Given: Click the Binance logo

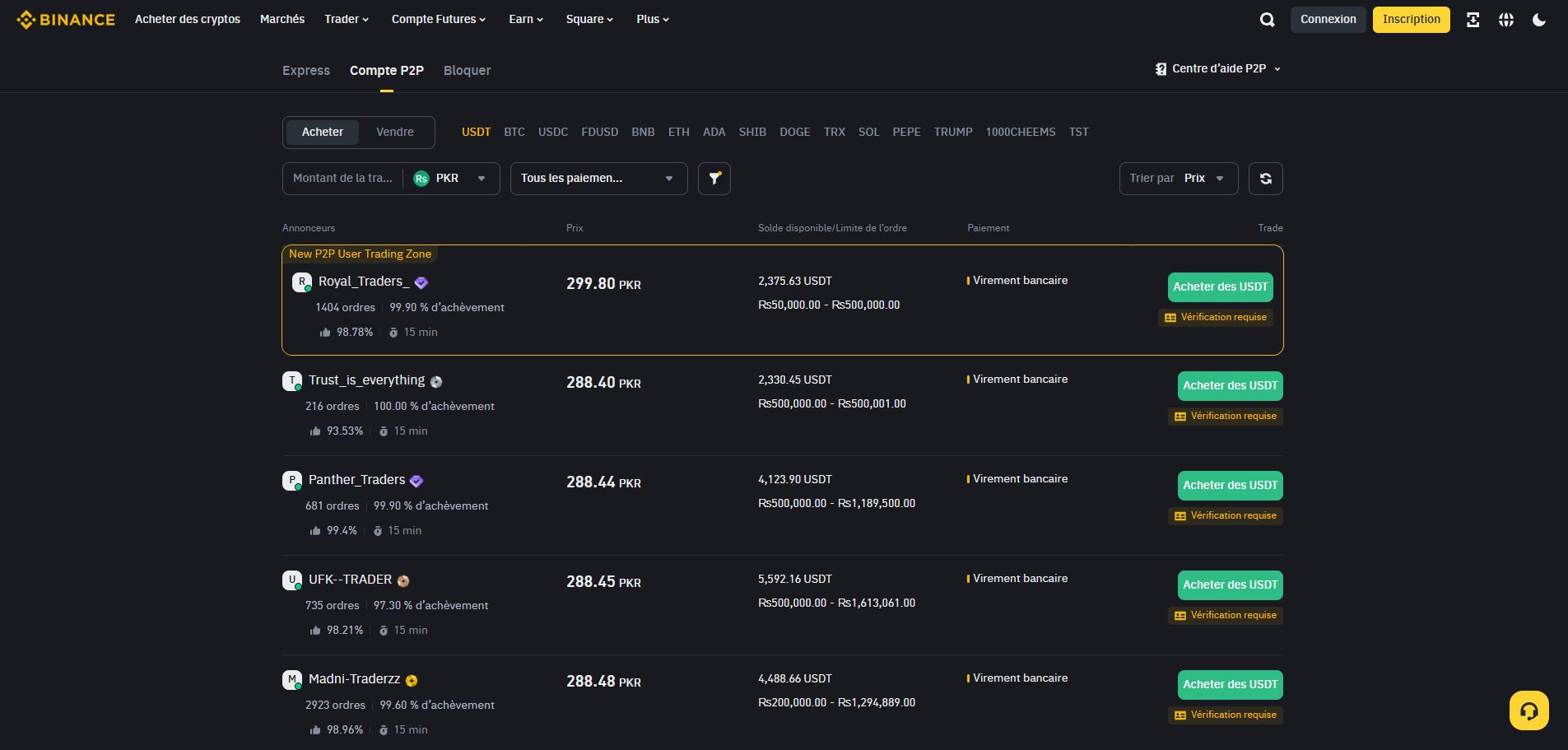Looking at the screenshot, I should (x=66, y=19).
